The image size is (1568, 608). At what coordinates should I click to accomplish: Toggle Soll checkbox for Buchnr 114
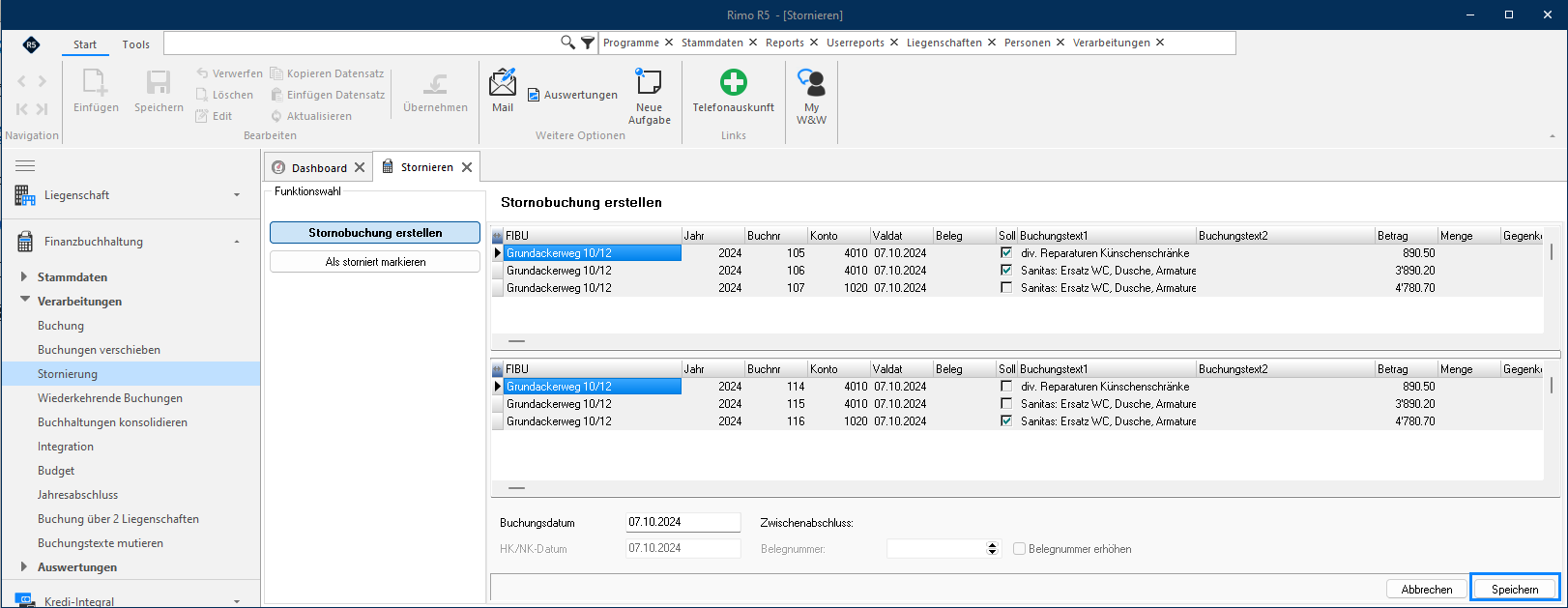tap(1006, 387)
